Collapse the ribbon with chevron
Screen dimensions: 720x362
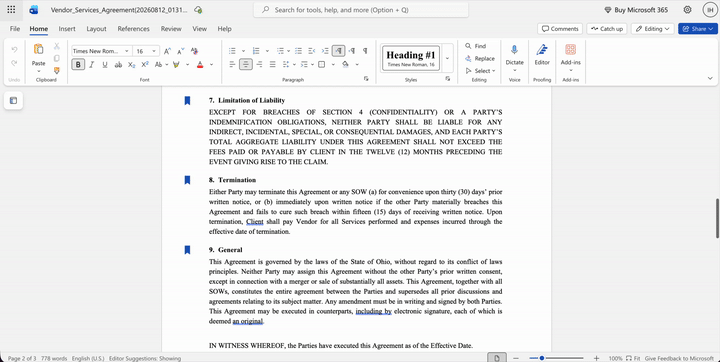(x=710, y=79)
